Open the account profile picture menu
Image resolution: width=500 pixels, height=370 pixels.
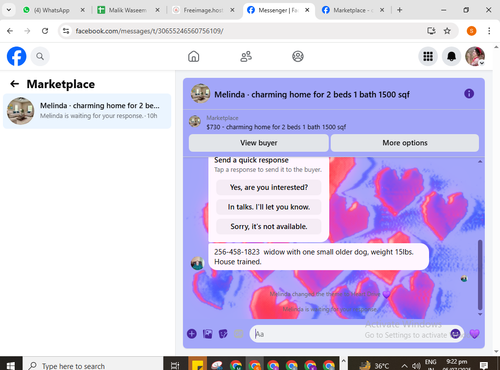[x=475, y=56]
